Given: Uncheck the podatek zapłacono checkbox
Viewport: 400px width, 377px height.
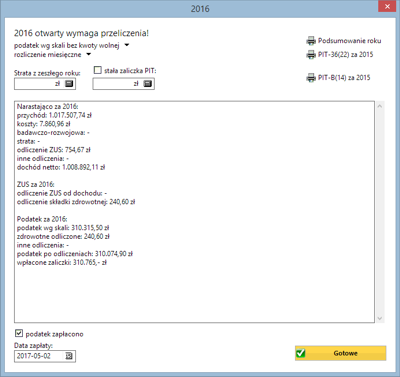Looking at the screenshot, I should coord(19,333).
